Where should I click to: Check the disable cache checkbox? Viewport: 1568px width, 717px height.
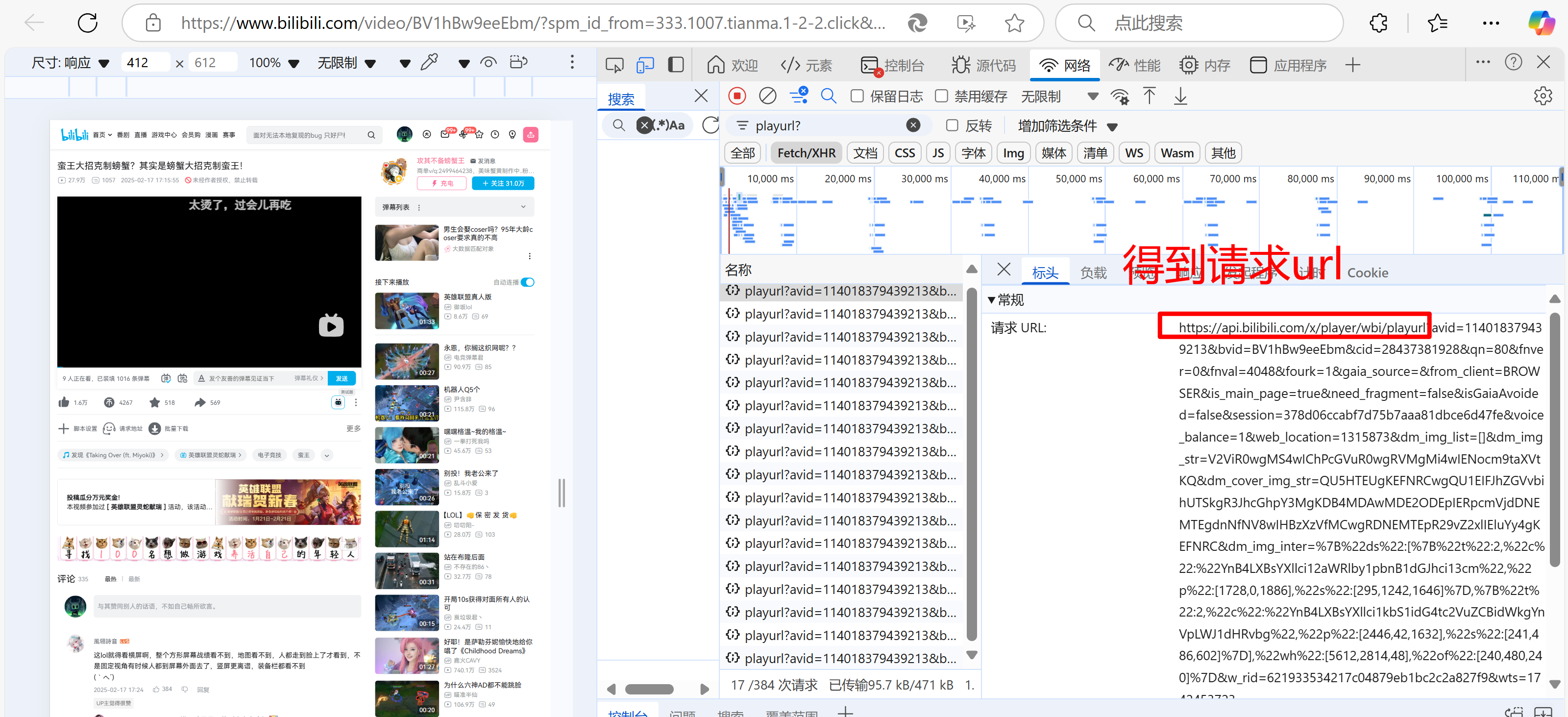tap(941, 96)
